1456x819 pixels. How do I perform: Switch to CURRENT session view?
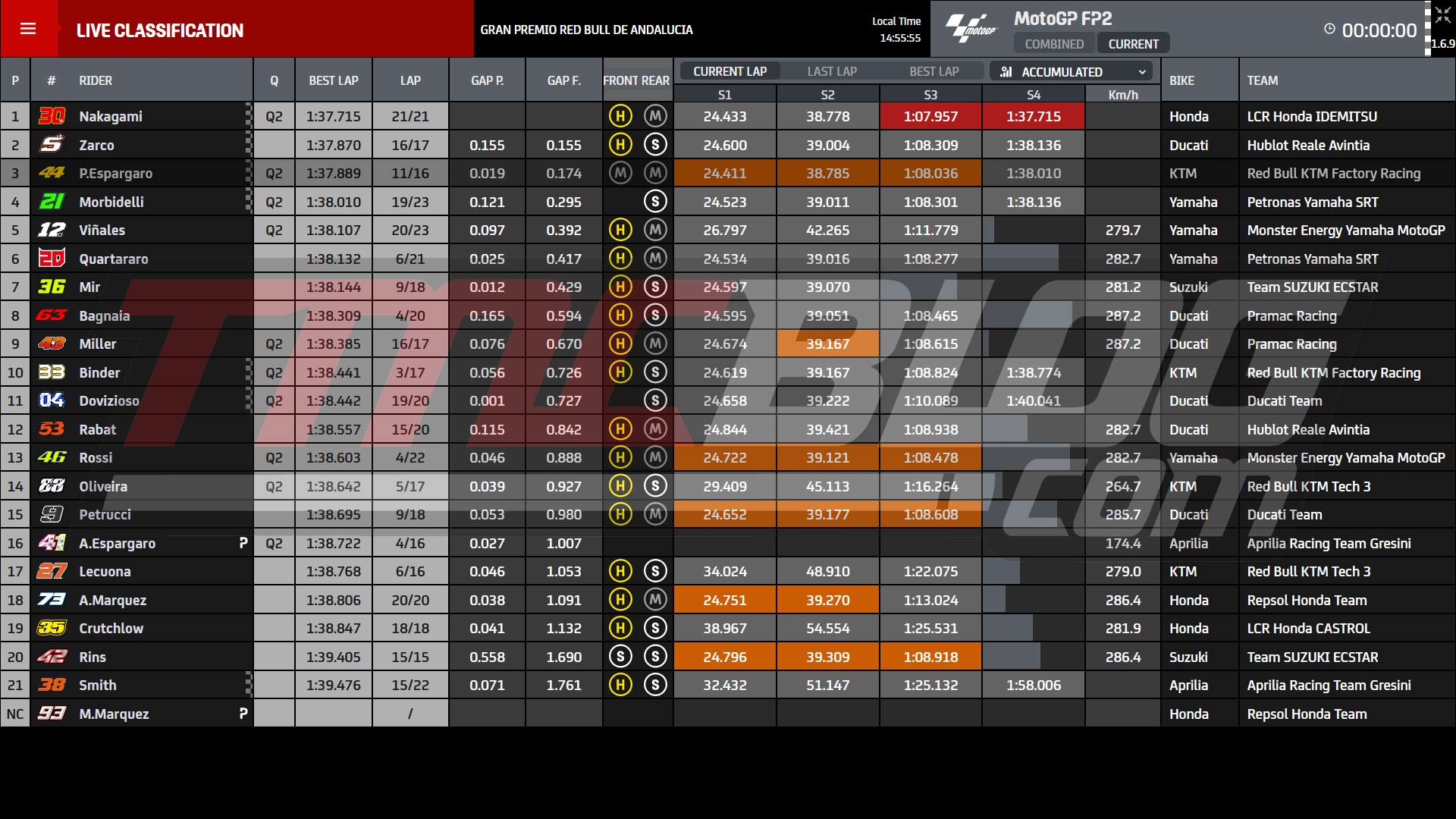point(1133,44)
